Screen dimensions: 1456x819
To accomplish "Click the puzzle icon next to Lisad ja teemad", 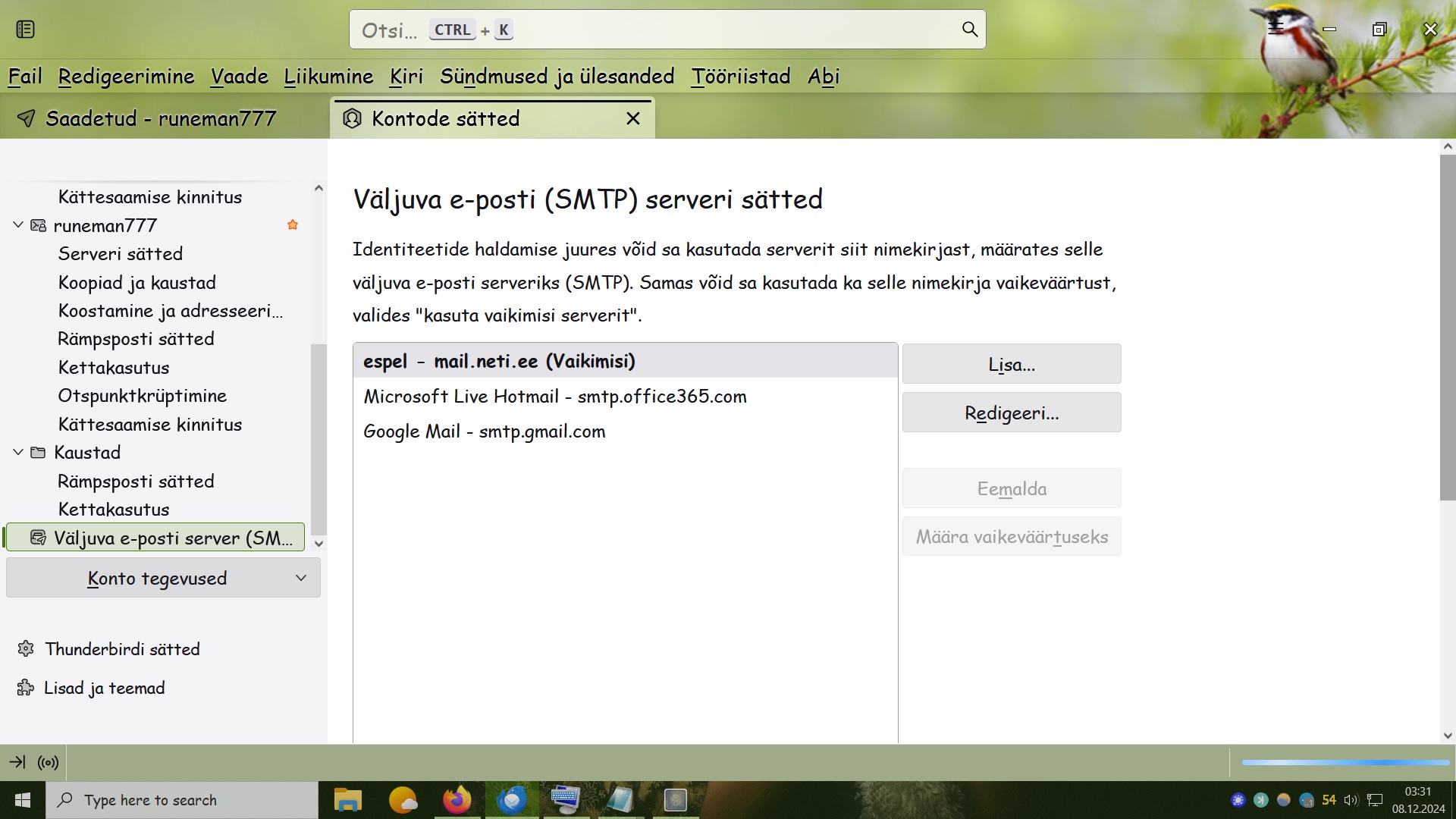I will 26,688.
